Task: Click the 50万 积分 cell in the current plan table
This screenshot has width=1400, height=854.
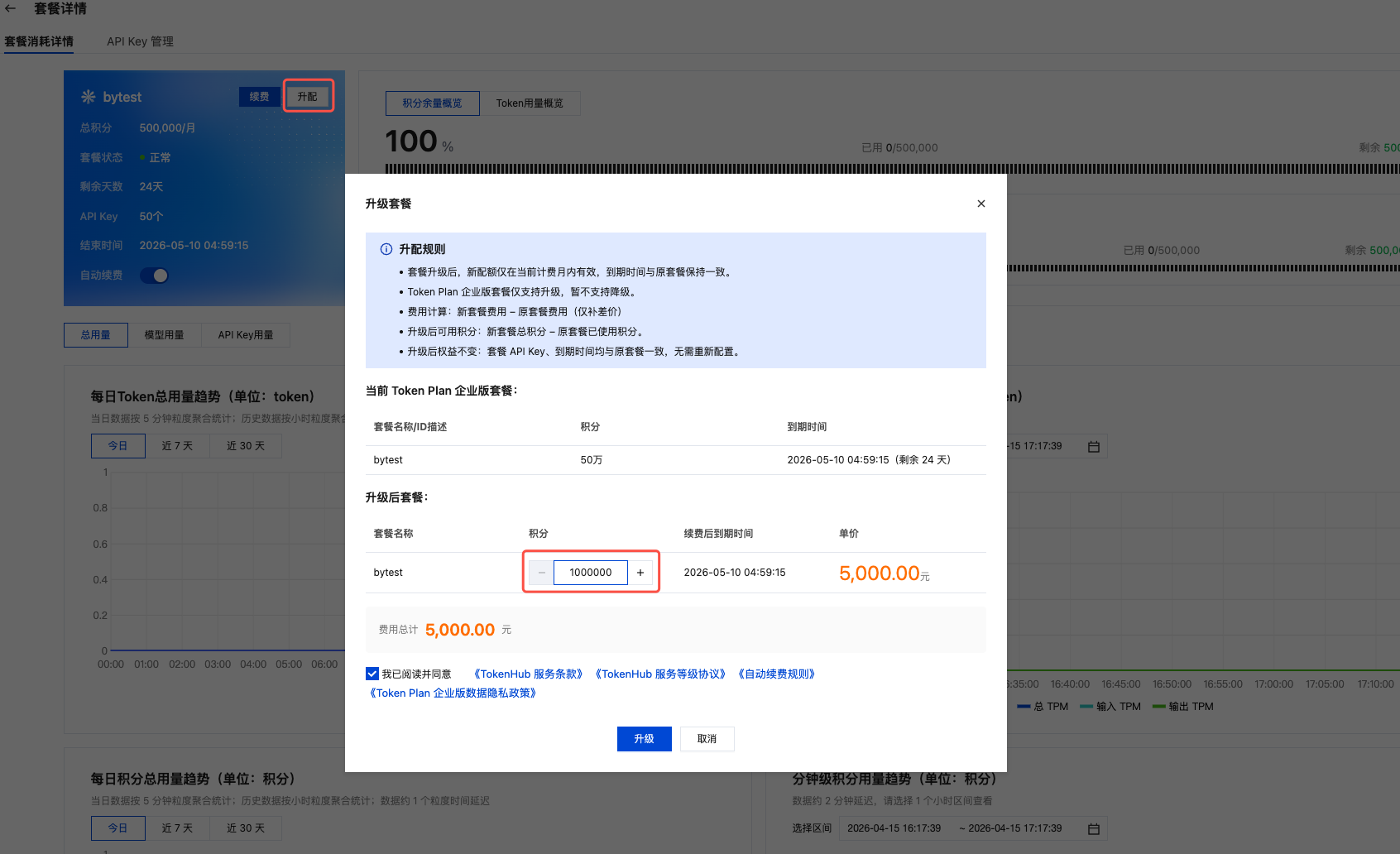Action: [592, 460]
